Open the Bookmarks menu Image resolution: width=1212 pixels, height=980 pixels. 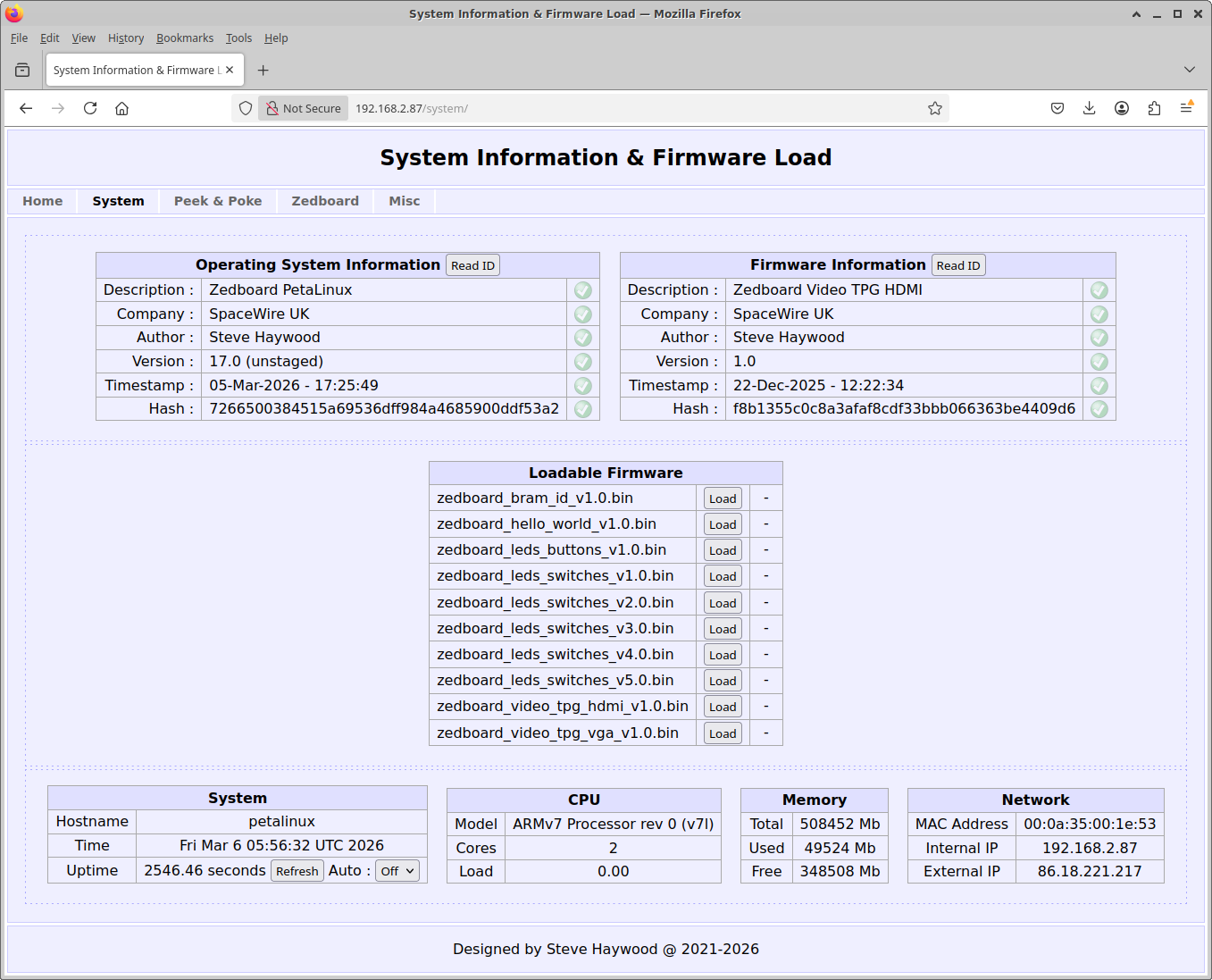point(184,38)
